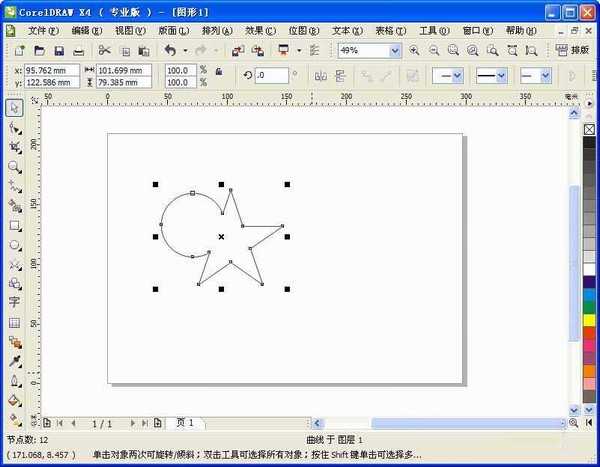The height and width of the screenshot is (467, 600).
Task: Select the Text tool (字)
Action: (14, 302)
